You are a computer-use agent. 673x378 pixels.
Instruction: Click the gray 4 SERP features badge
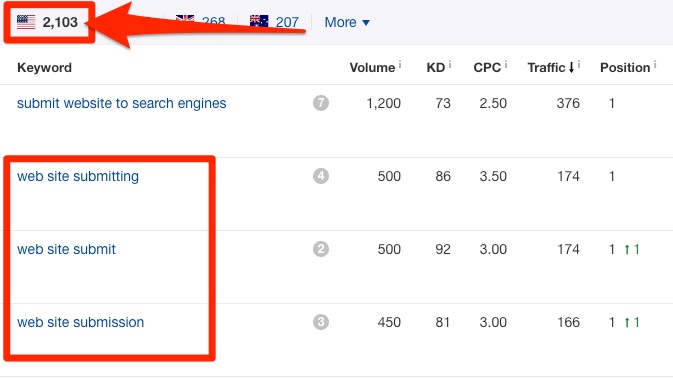pyautogui.click(x=321, y=176)
